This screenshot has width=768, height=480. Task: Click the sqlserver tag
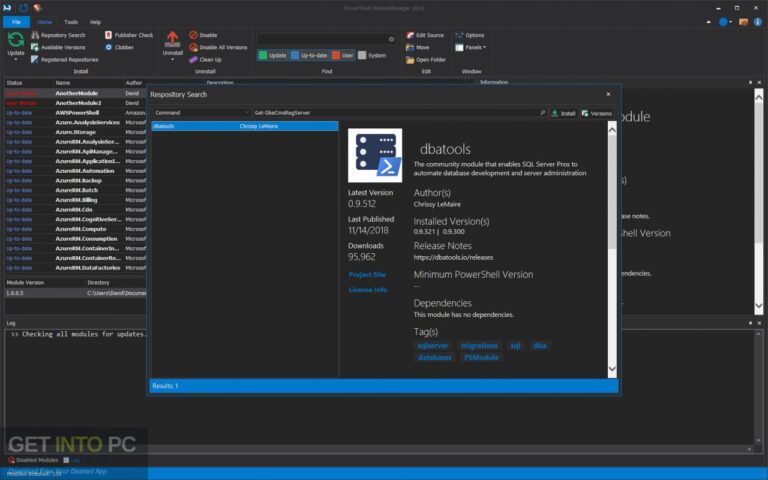pyautogui.click(x=432, y=346)
